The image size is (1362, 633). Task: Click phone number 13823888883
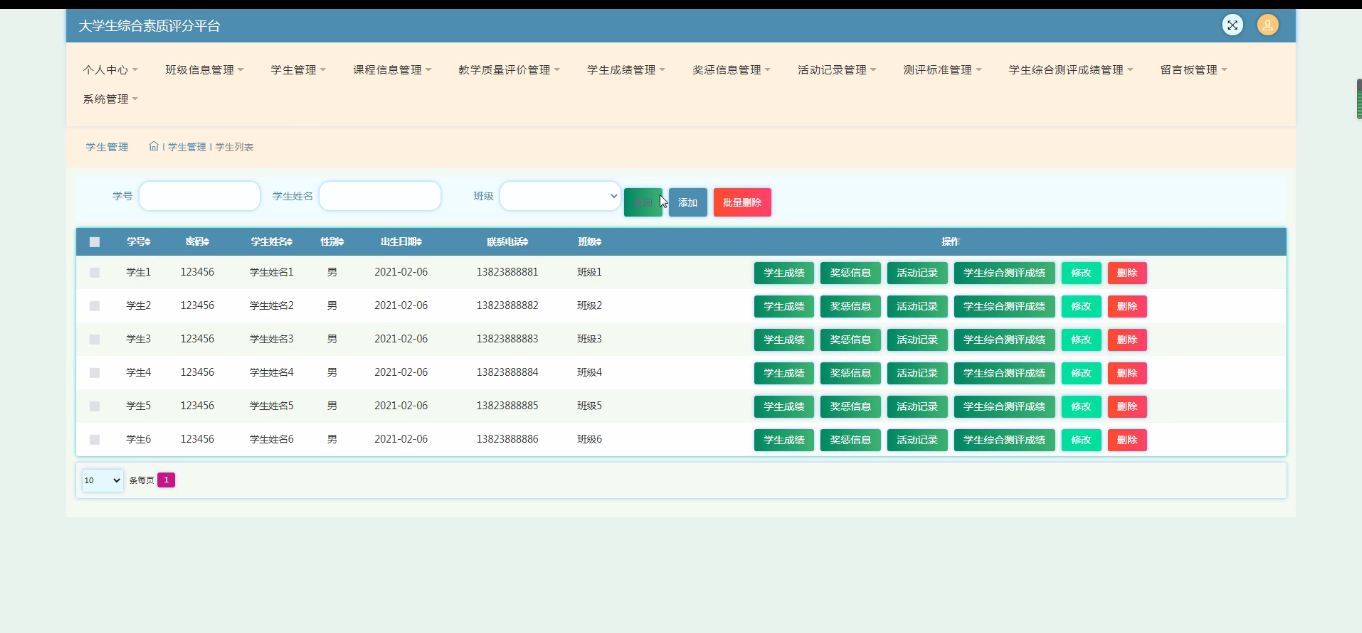tap(507, 339)
